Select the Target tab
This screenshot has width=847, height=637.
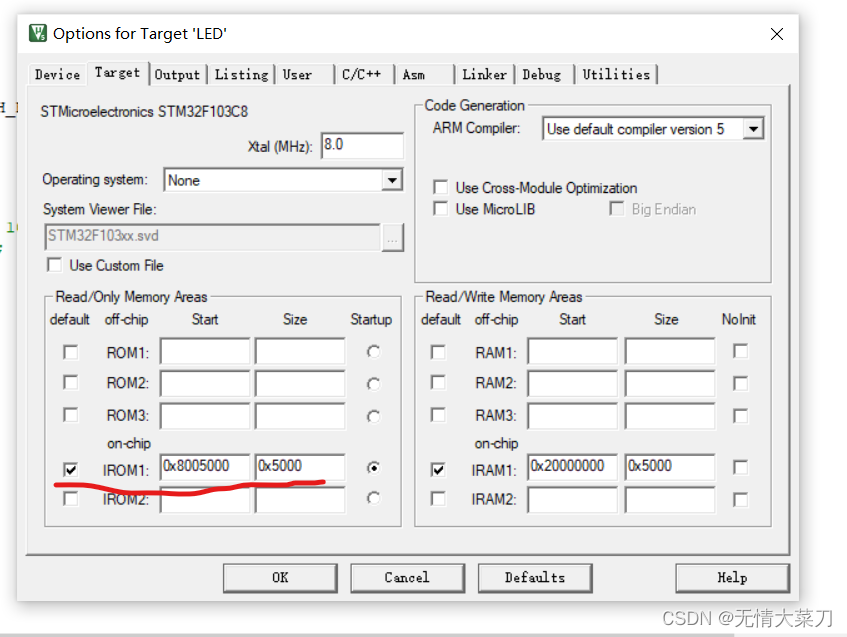[x=117, y=72]
